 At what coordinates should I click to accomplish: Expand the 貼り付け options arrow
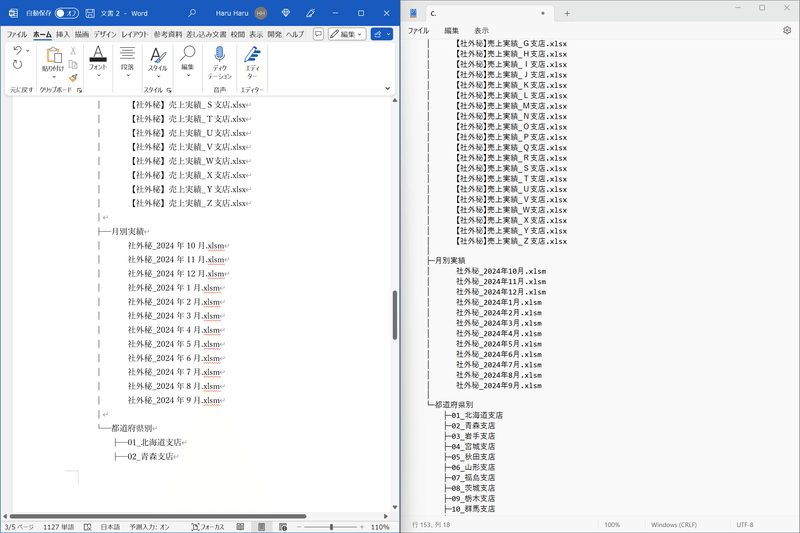[54, 77]
